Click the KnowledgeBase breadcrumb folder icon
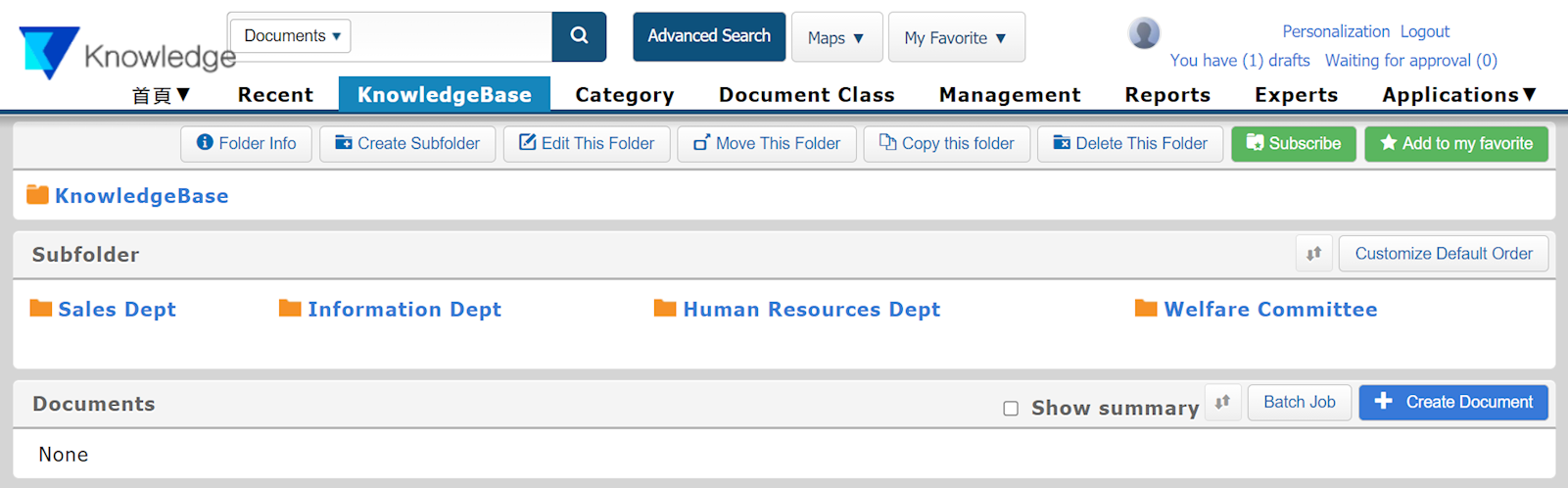 point(37,195)
